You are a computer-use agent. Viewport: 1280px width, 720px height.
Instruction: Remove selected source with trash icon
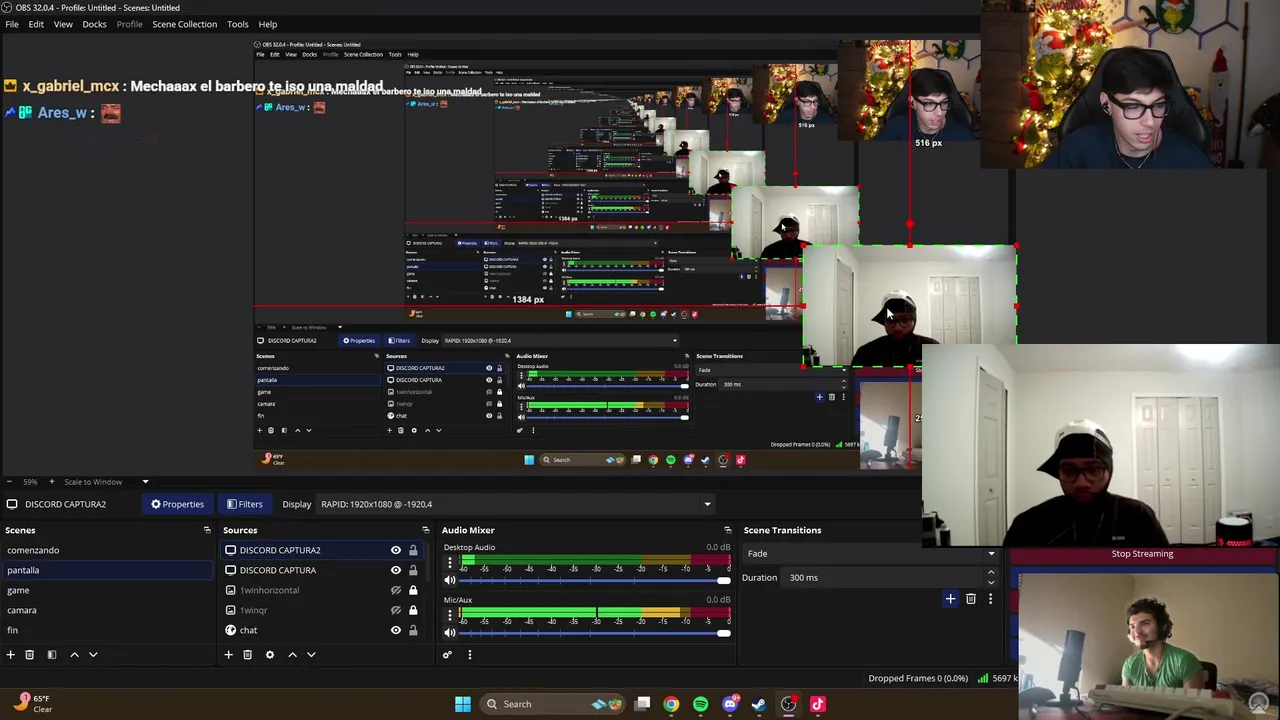click(x=247, y=655)
